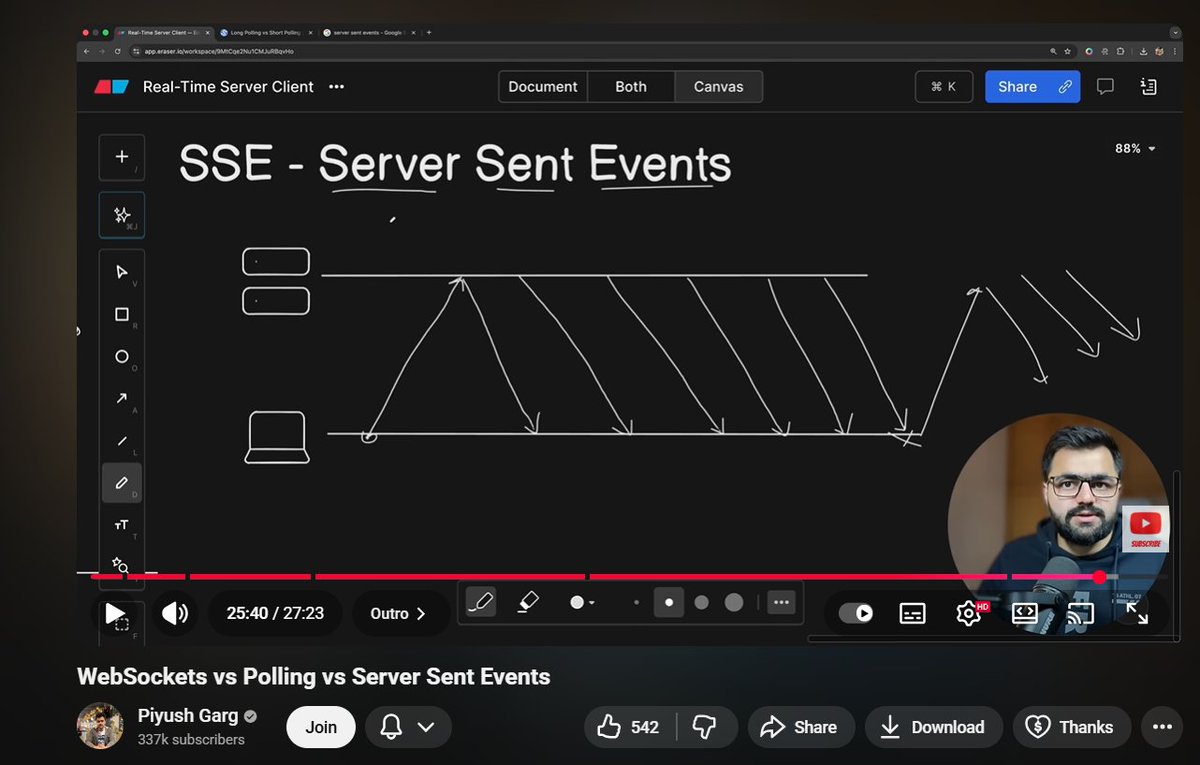Click the plus add button in the canvas sidebar

pyautogui.click(x=122, y=157)
